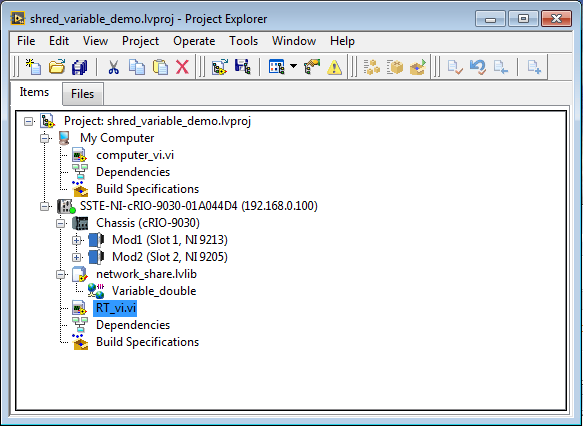The height and width of the screenshot is (428, 585).
Task: Click the yellow warning triangle icon
Action: (334, 68)
